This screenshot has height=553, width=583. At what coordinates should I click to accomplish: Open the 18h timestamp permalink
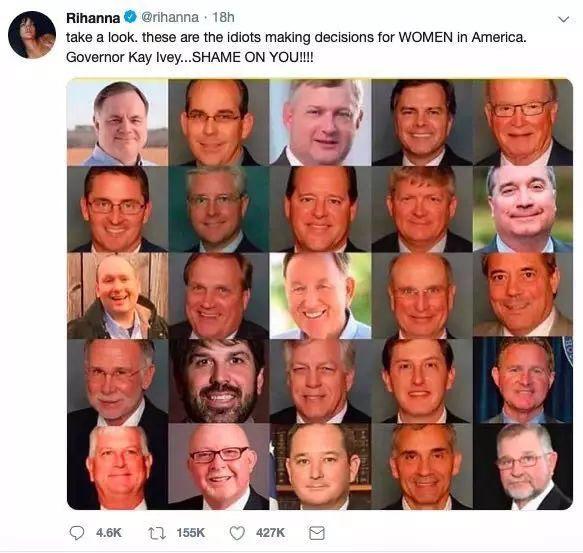click(x=223, y=17)
